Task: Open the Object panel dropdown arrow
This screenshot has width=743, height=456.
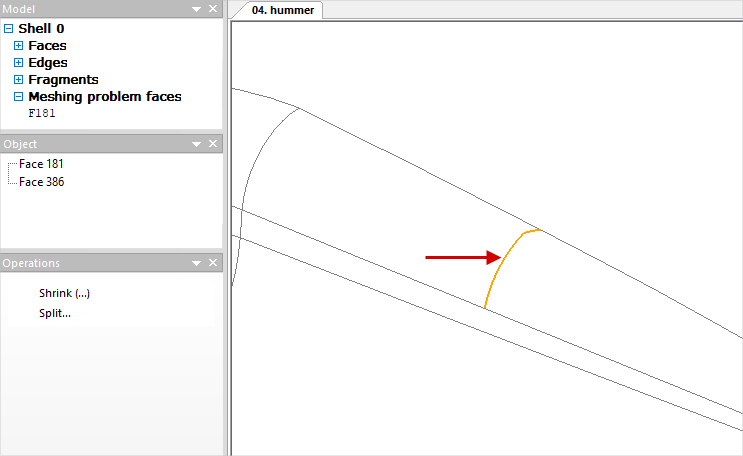Action: pos(197,144)
